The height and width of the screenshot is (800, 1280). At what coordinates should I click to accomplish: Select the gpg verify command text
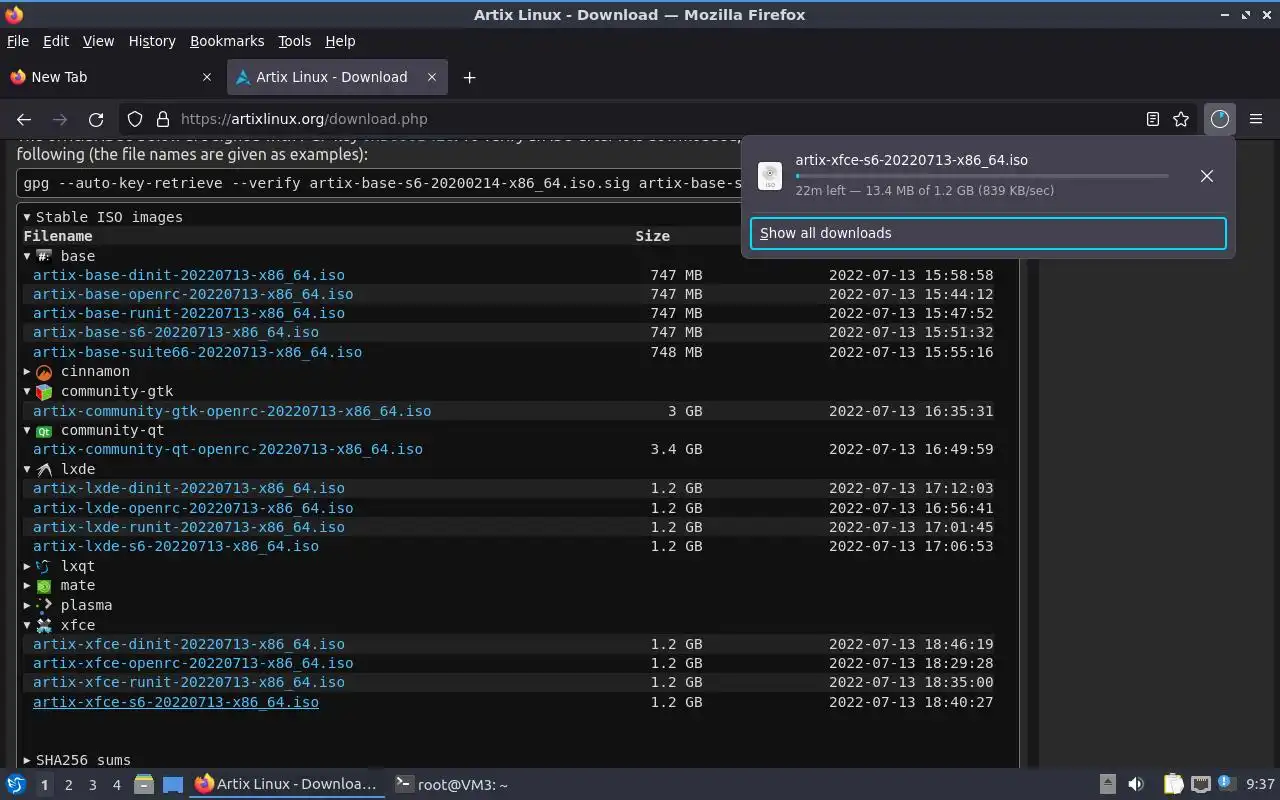380,184
